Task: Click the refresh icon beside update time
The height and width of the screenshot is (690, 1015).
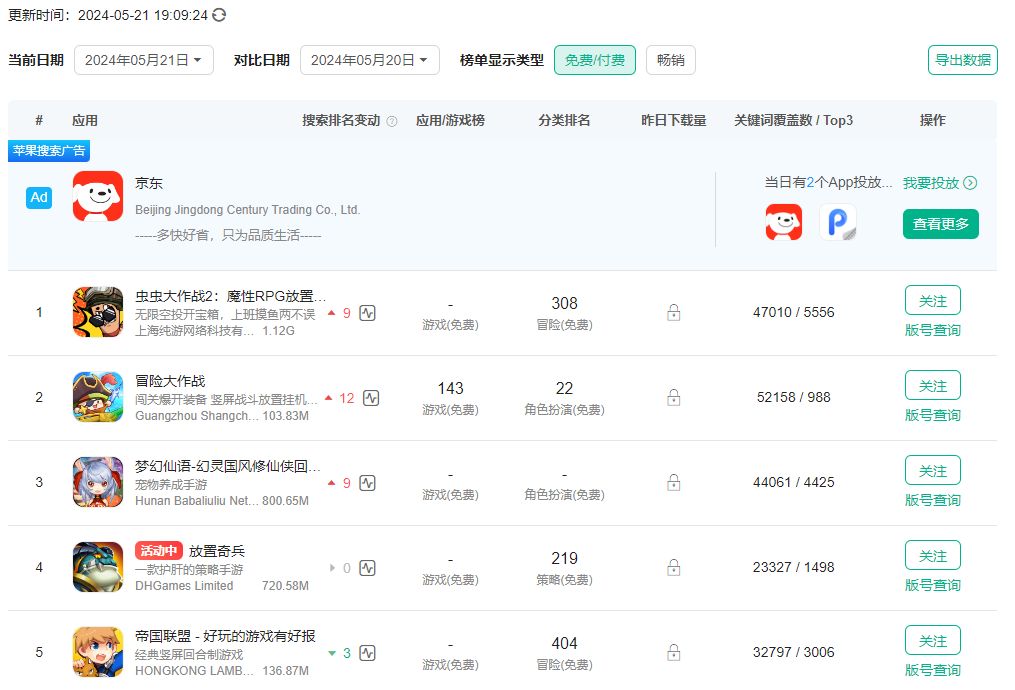Action: pyautogui.click(x=219, y=15)
